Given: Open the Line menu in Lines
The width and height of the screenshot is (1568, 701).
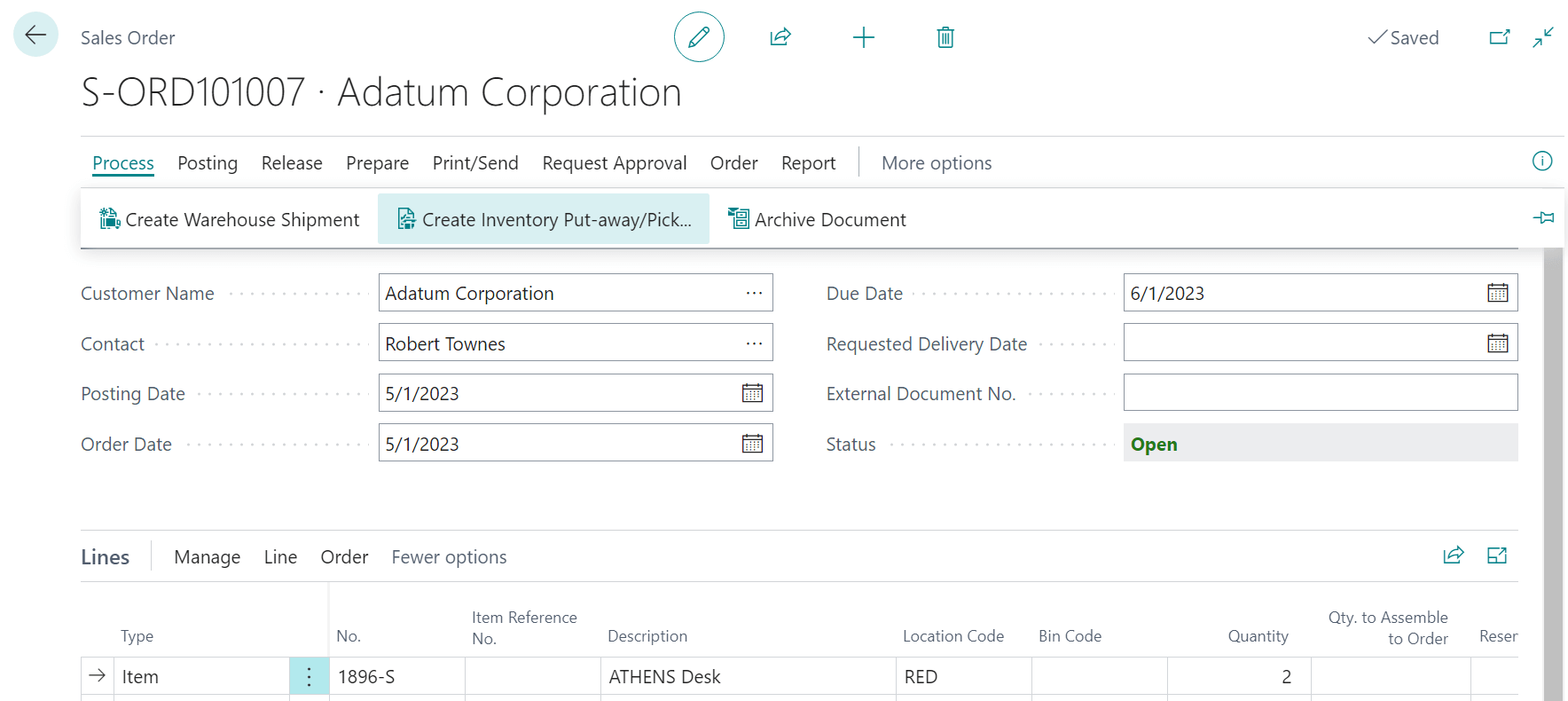Looking at the screenshot, I should [280, 557].
